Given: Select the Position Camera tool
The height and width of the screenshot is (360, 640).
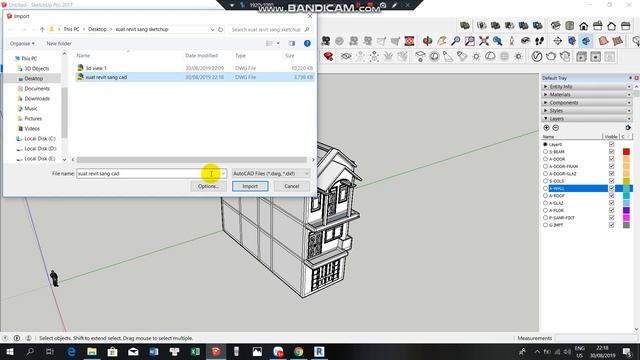Looking at the screenshot, I should click(x=511, y=40).
